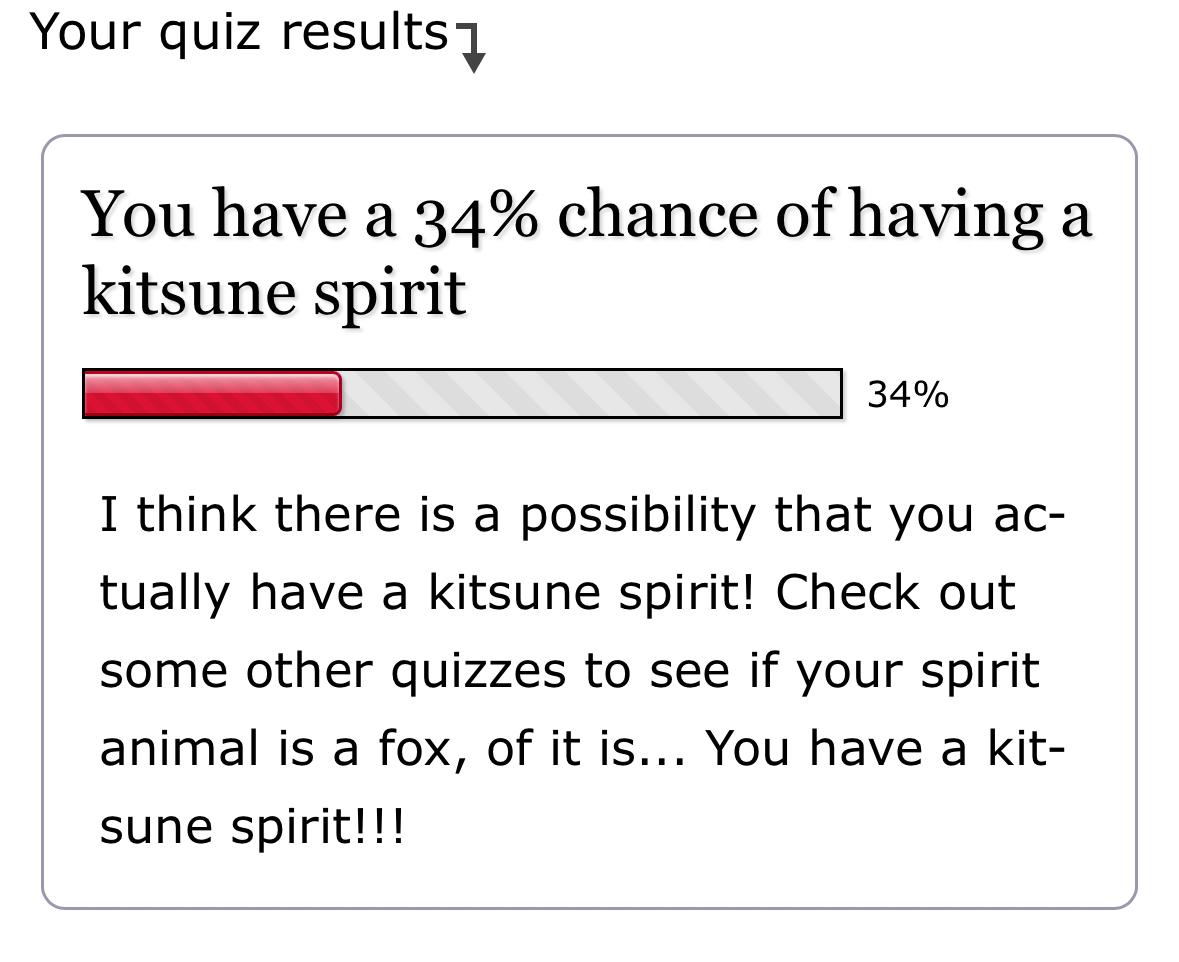Click the "Check out" text in description
This screenshot has width=1179, height=962.
[895, 593]
